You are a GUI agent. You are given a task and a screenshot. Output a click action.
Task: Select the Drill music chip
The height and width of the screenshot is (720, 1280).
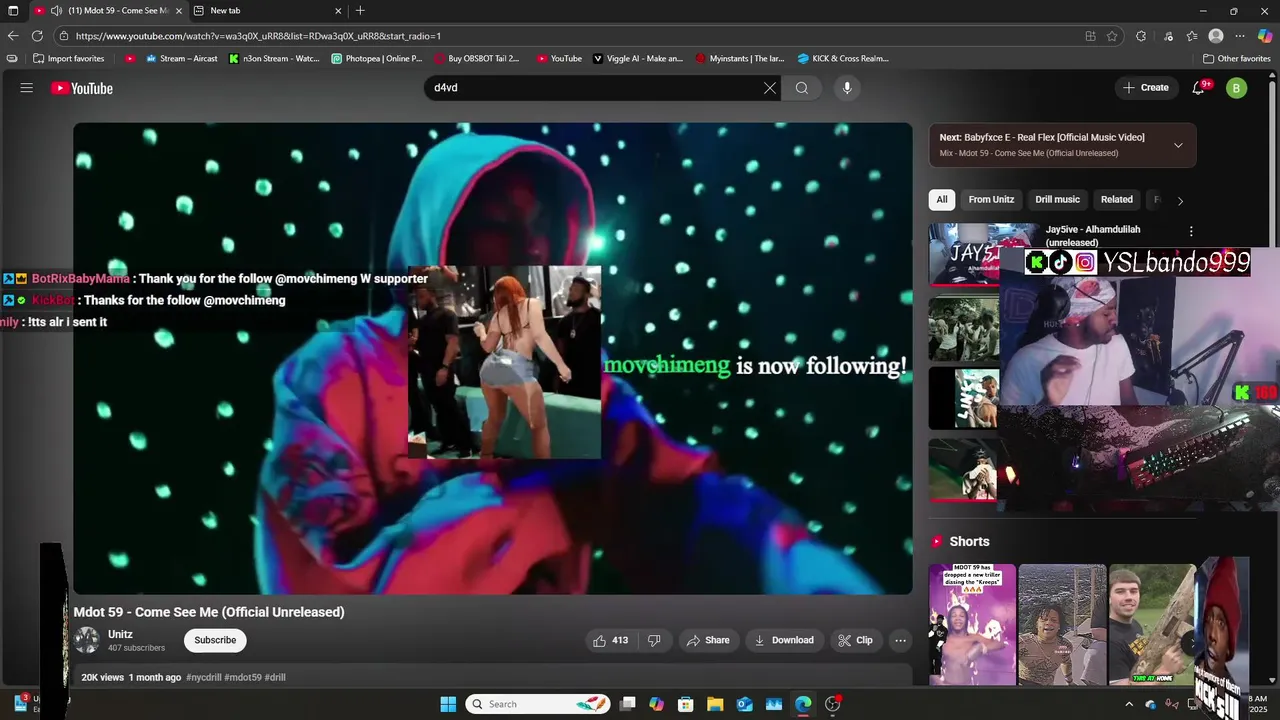tap(1057, 199)
